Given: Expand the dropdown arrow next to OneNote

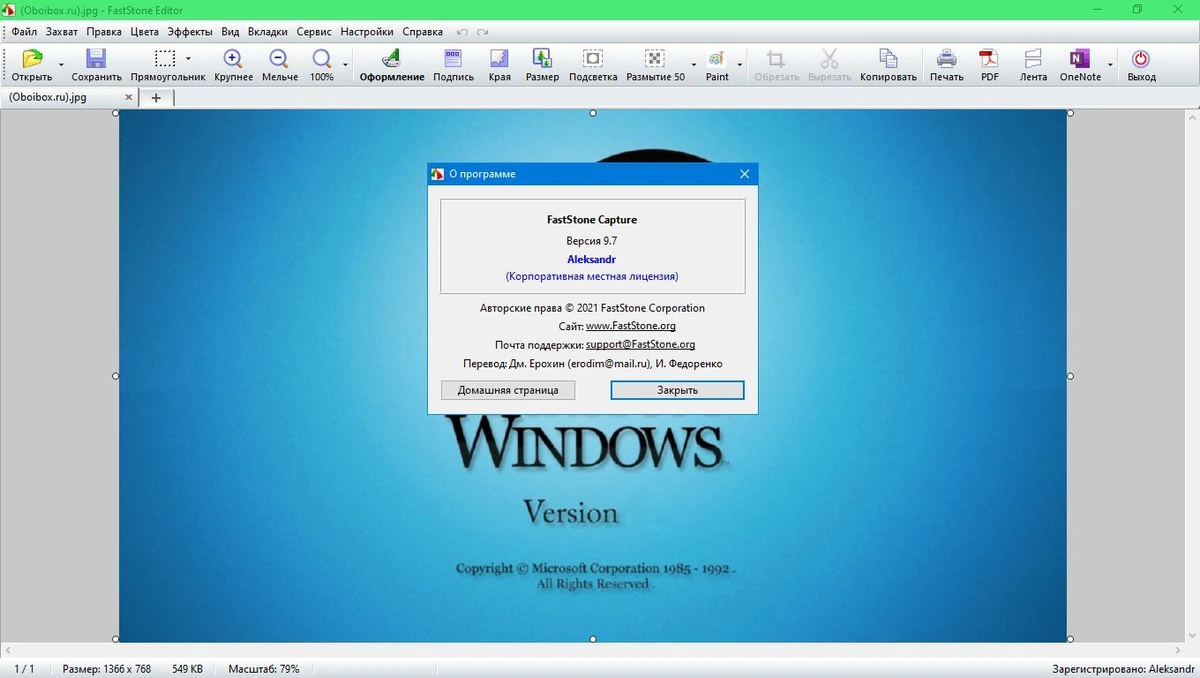Looking at the screenshot, I should pos(1110,64).
